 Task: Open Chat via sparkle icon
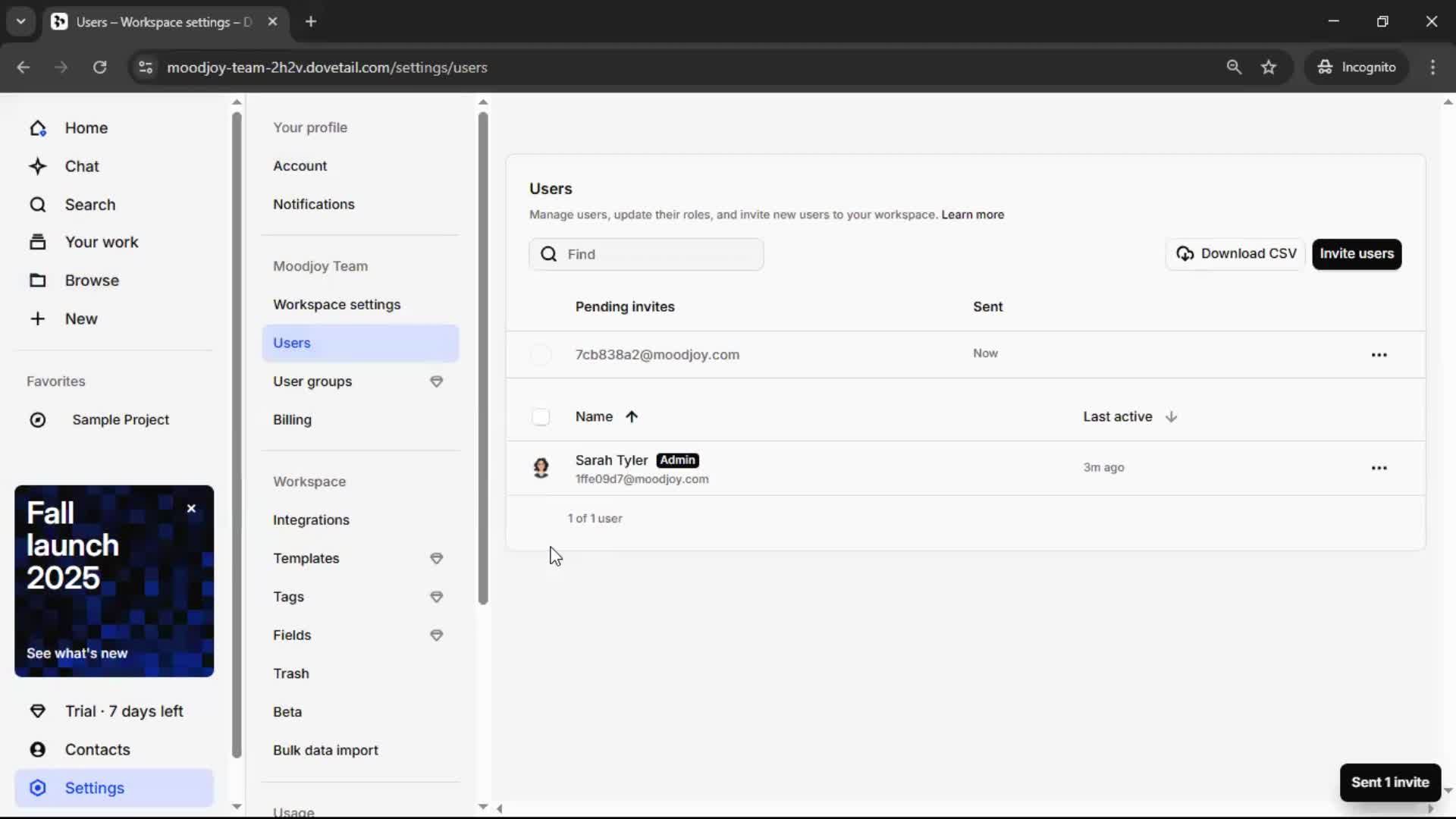pos(38,166)
